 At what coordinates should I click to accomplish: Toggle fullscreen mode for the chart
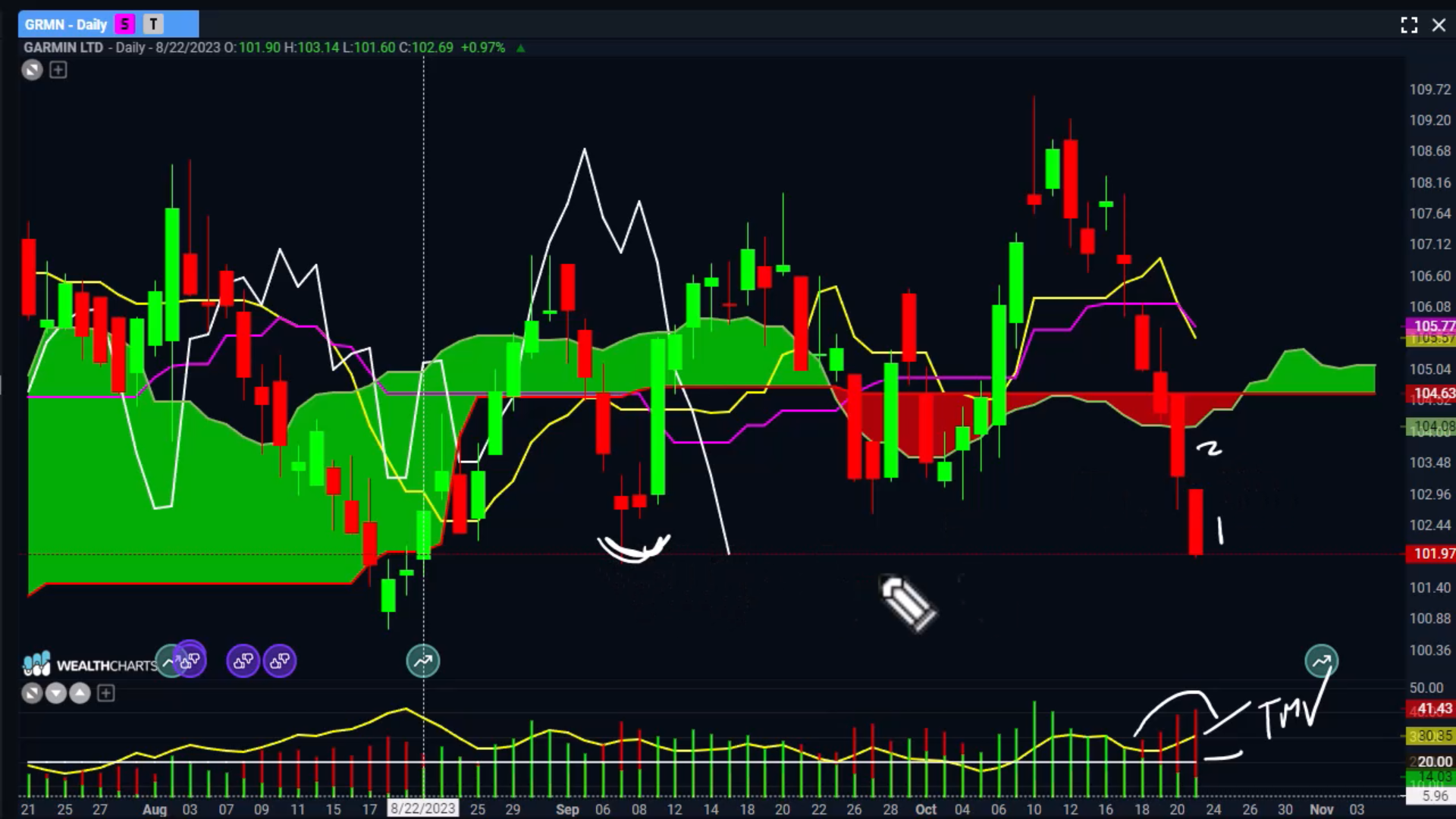point(1409,25)
